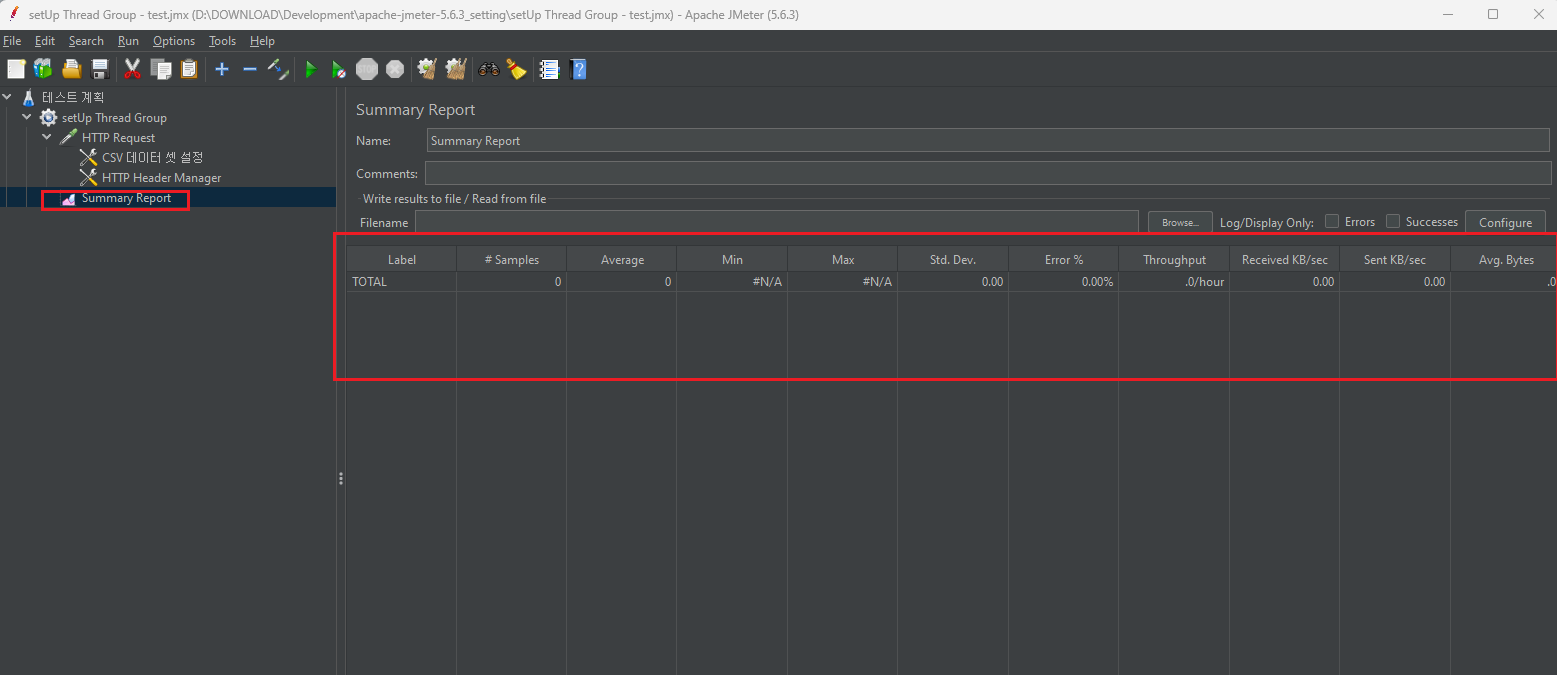Start test with no pauses icon

point(339,69)
